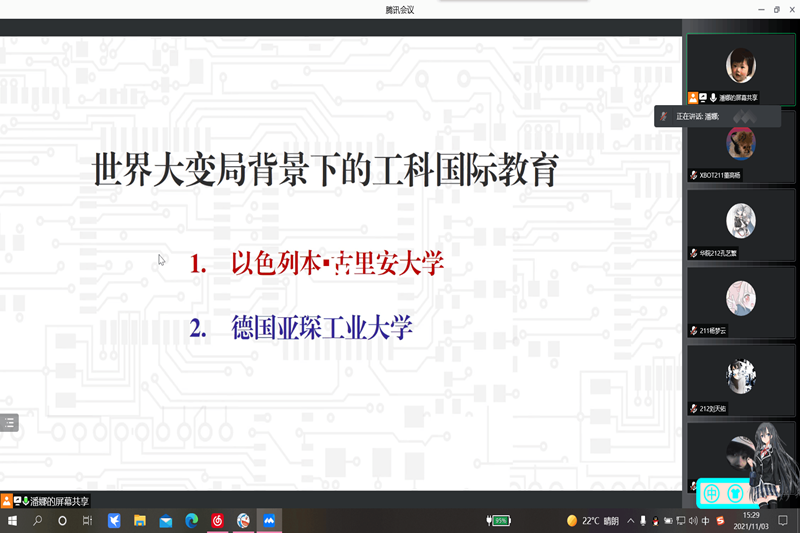Select the 212 participant's dark-haired anime avatar

click(x=740, y=376)
